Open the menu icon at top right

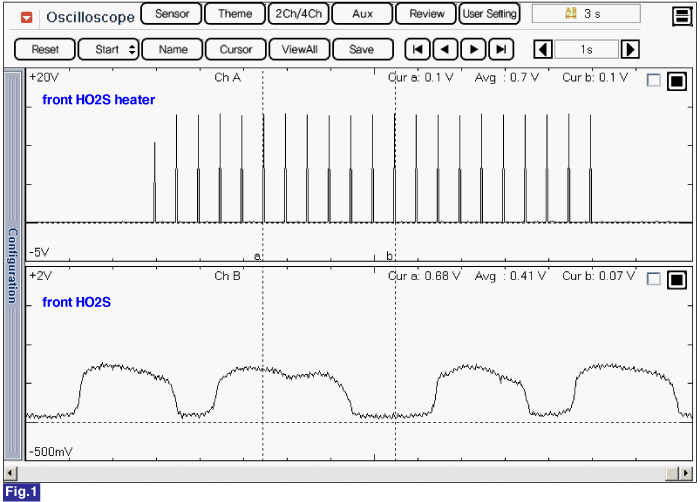(681, 14)
